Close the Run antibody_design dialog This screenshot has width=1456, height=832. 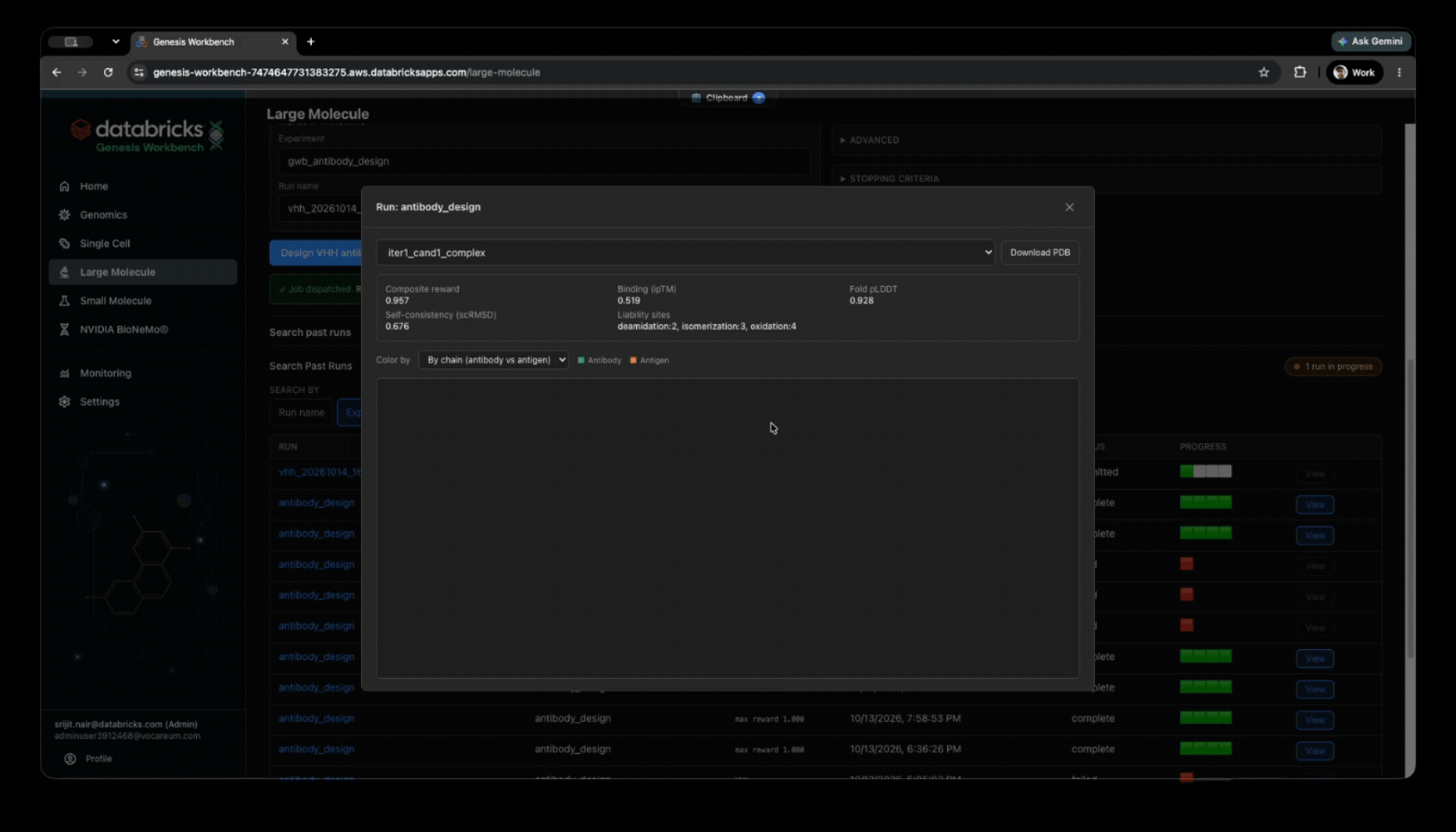pyautogui.click(x=1069, y=207)
